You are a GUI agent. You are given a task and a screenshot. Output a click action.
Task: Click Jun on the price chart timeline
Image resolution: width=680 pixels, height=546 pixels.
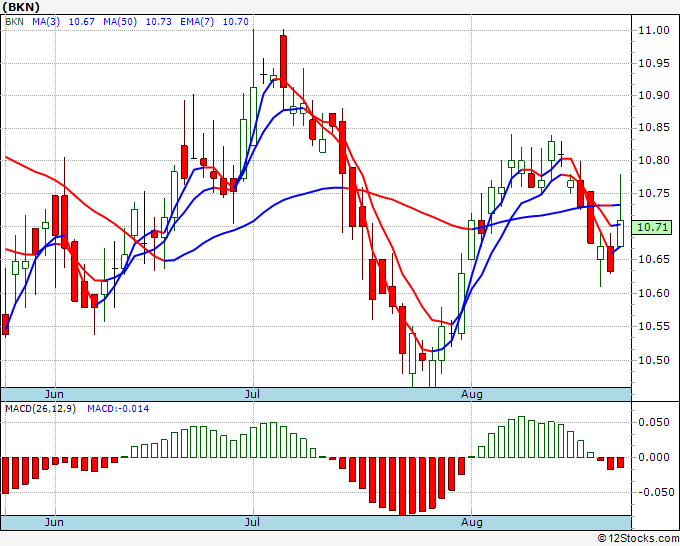[x=54, y=394]
